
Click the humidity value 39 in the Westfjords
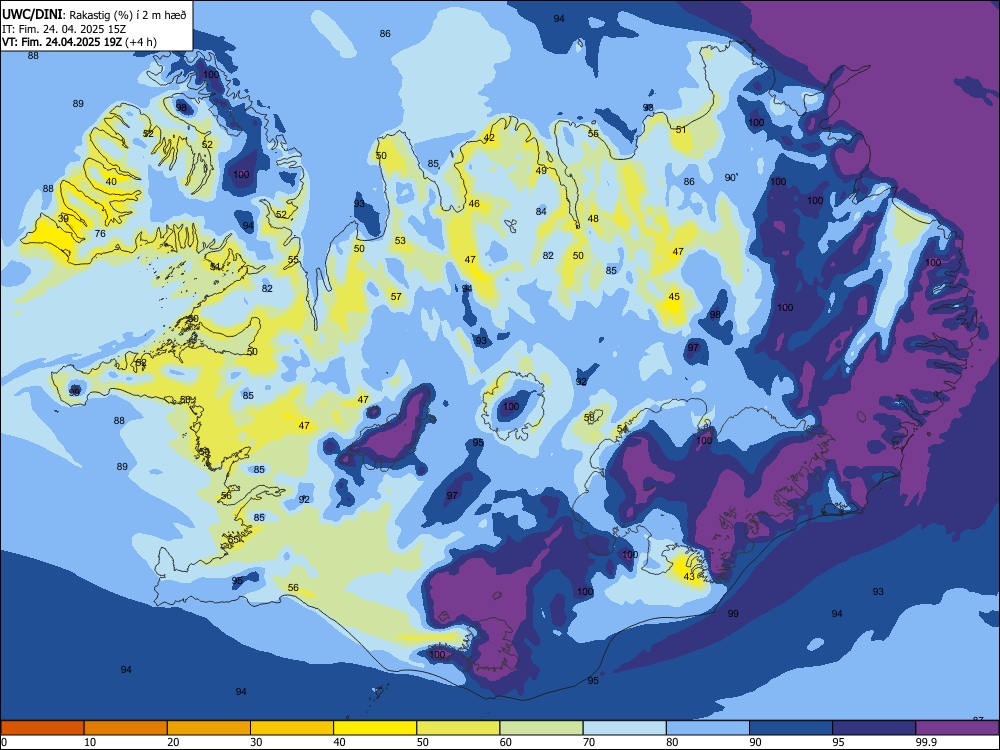(63, 218)
